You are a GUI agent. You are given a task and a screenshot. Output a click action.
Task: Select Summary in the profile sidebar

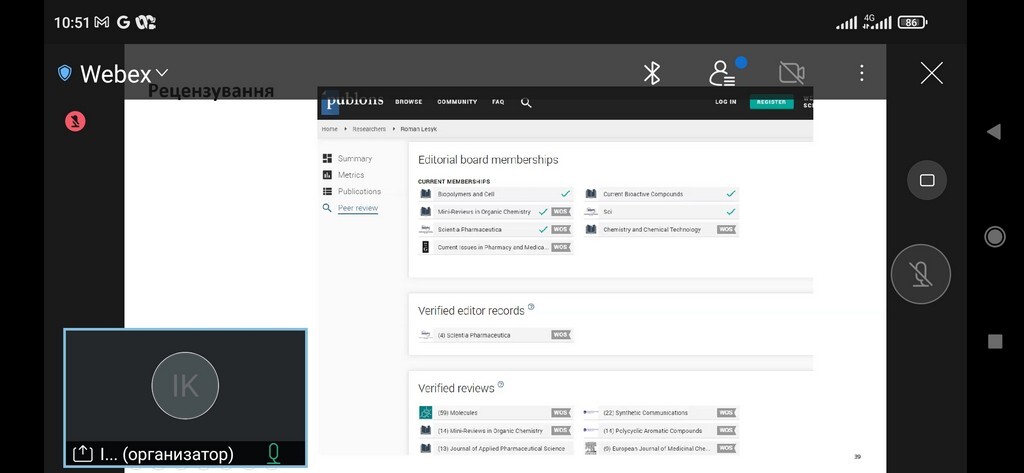pyautogui.click(x=355, y=159)
